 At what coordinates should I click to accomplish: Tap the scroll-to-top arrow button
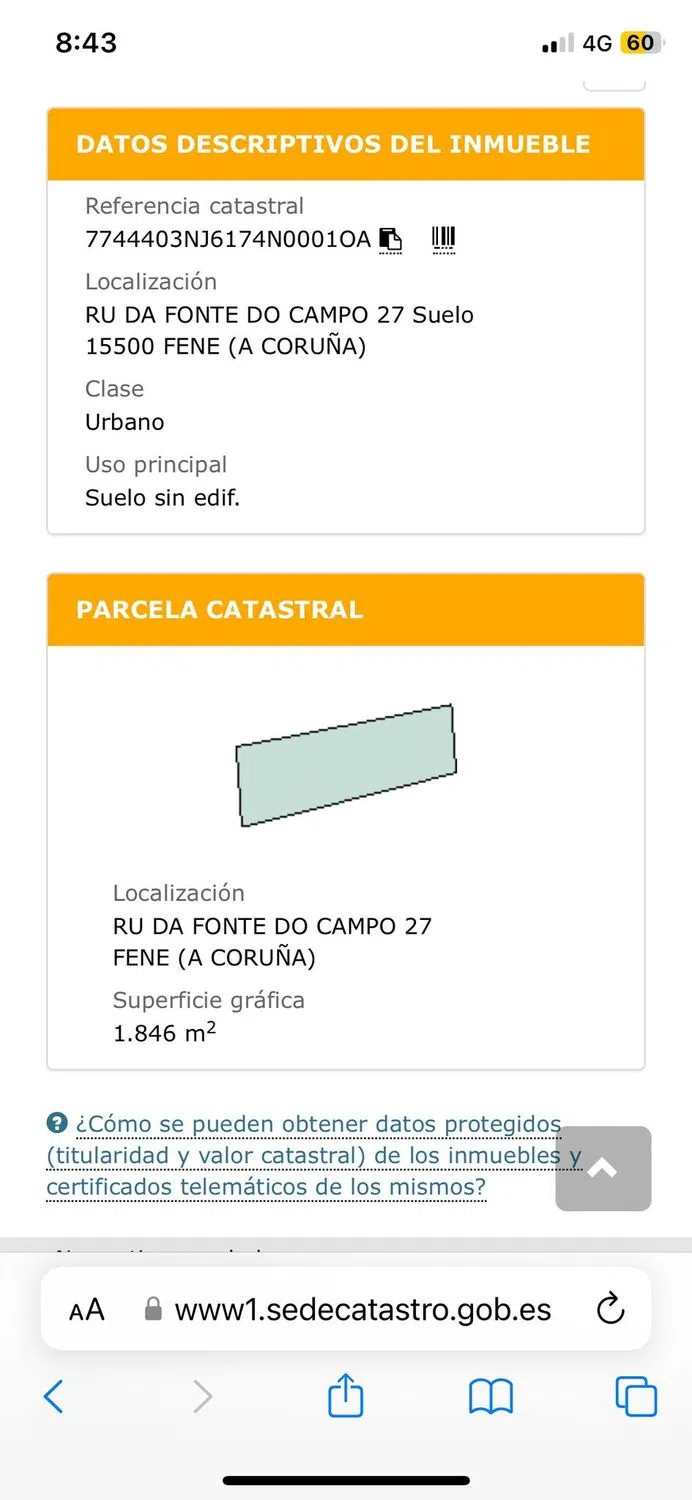(603, 1168)
